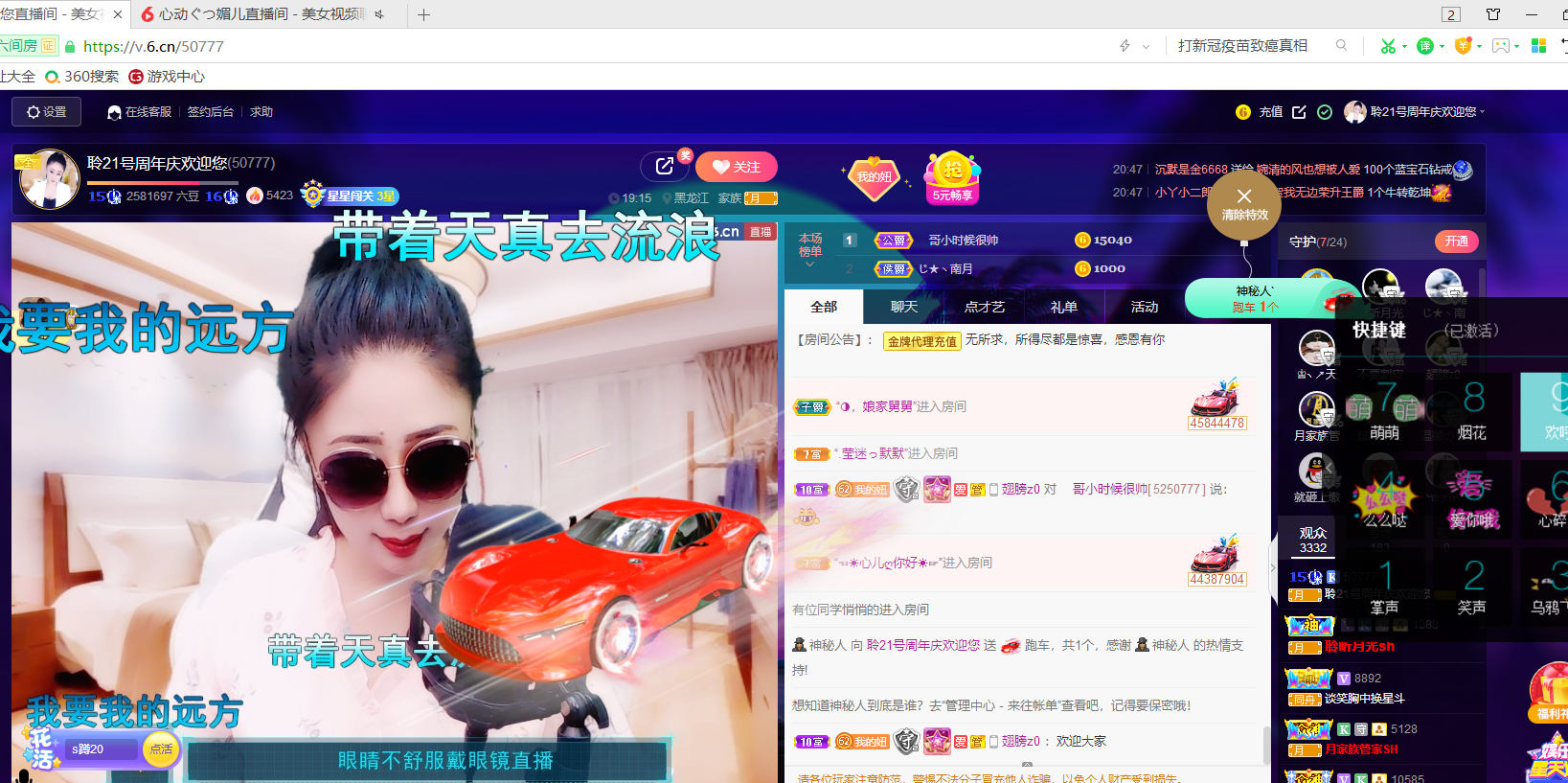Click username 哥小时候很帅 in ranking list
1568x783 pixels.
963,241
